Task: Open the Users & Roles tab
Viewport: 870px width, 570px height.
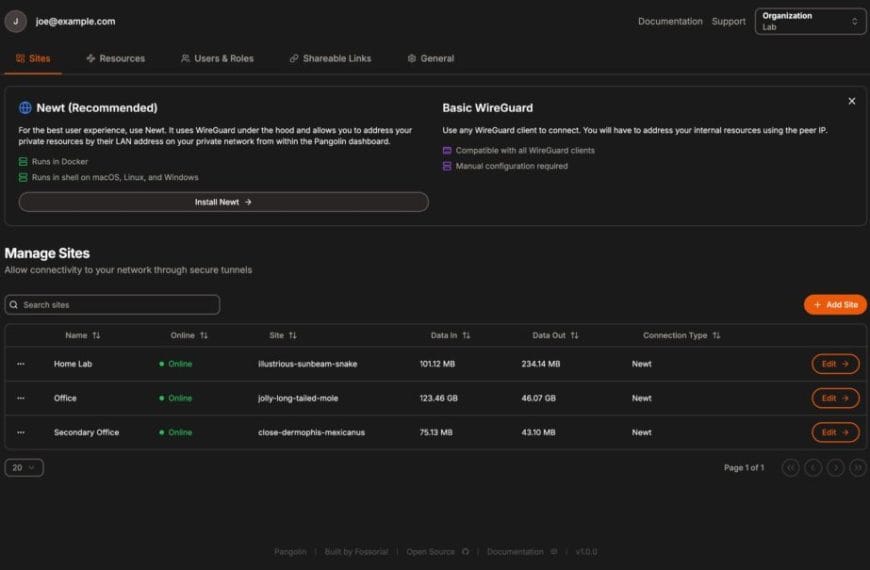Action: [x=217, y=58]
